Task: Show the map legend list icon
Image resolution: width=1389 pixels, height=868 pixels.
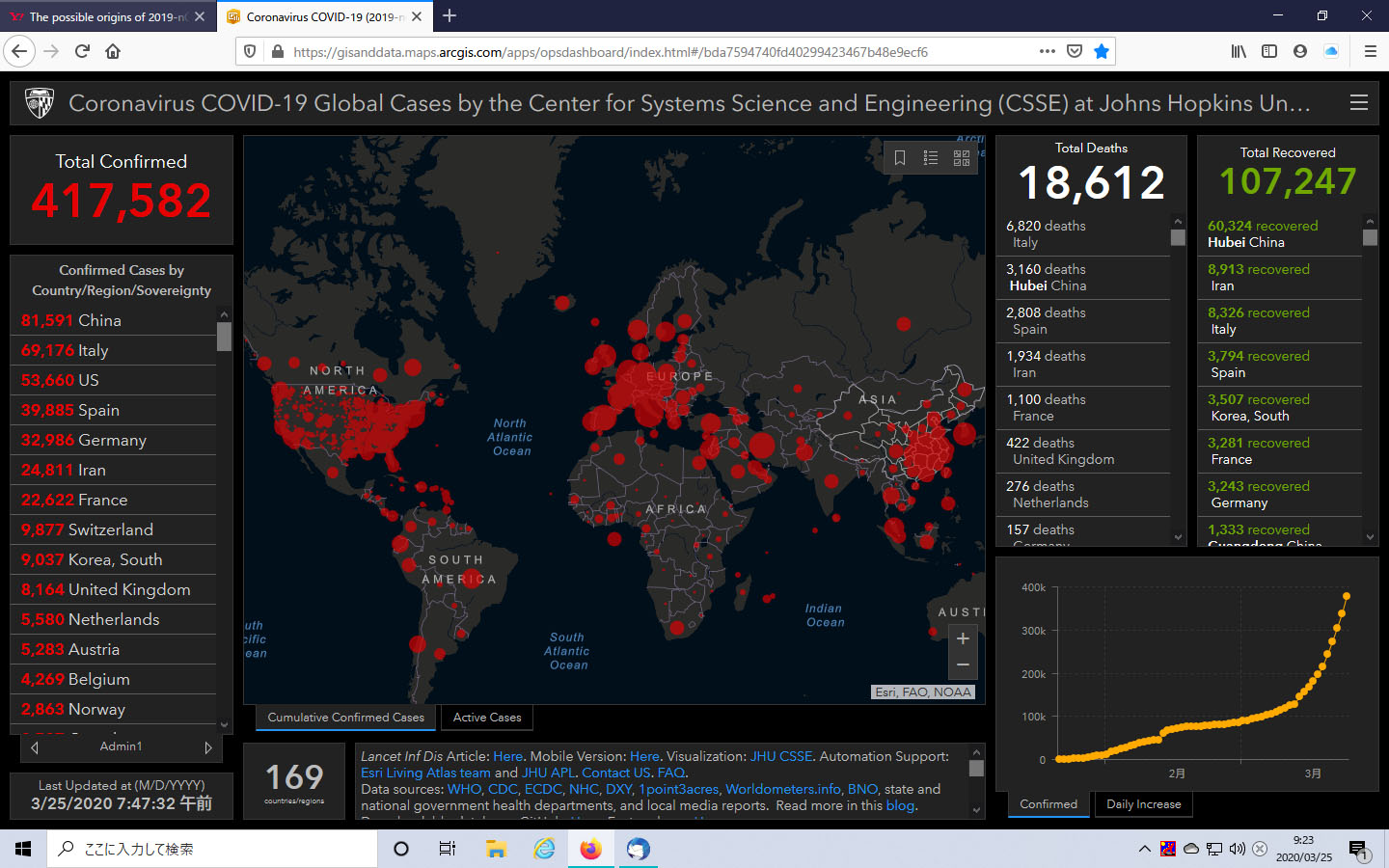Action: tap(931, 158)
